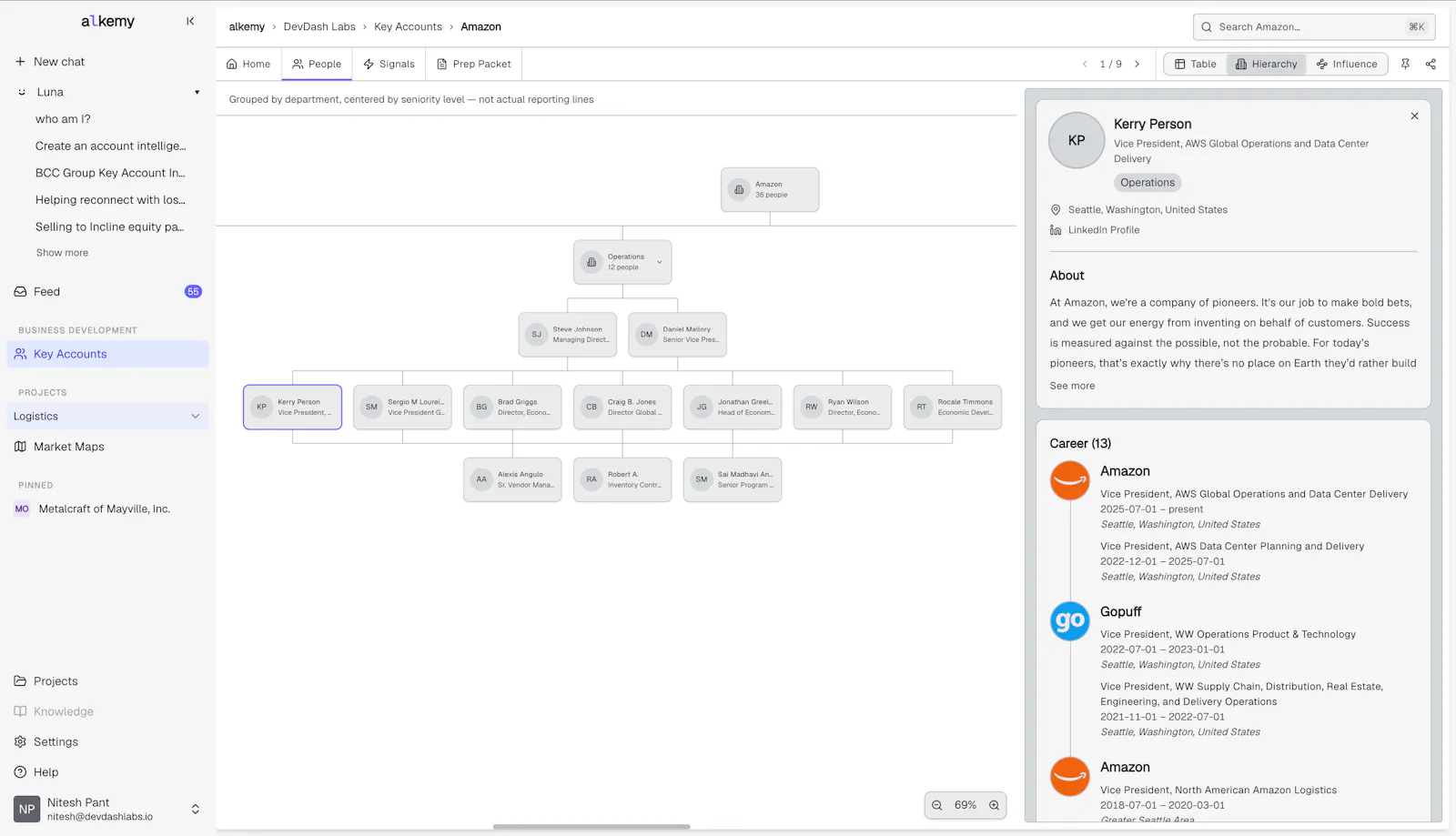1456x836 pixels.
Task: Zoom in the hierarchy chart
Action: [994, 806]
